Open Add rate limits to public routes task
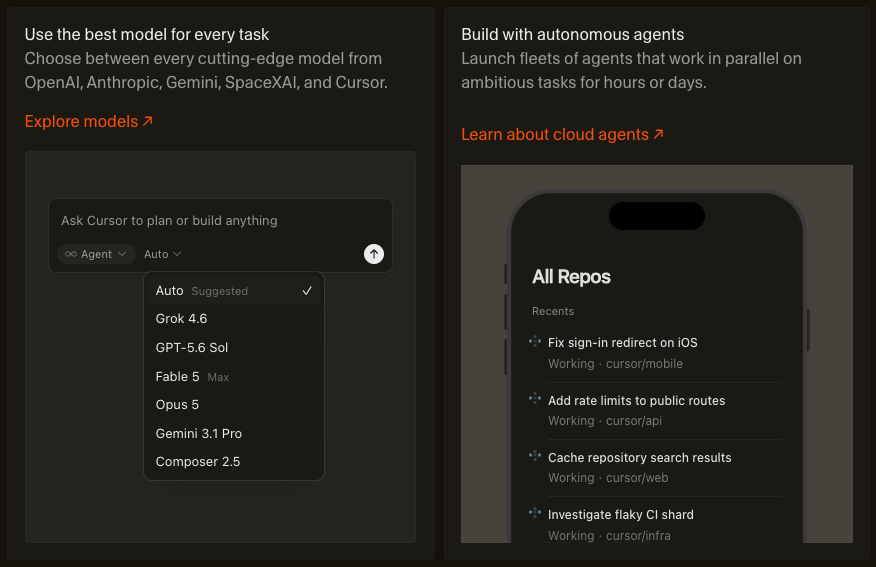This screenshot has width=876, height=567. click(x=656, y=411)
